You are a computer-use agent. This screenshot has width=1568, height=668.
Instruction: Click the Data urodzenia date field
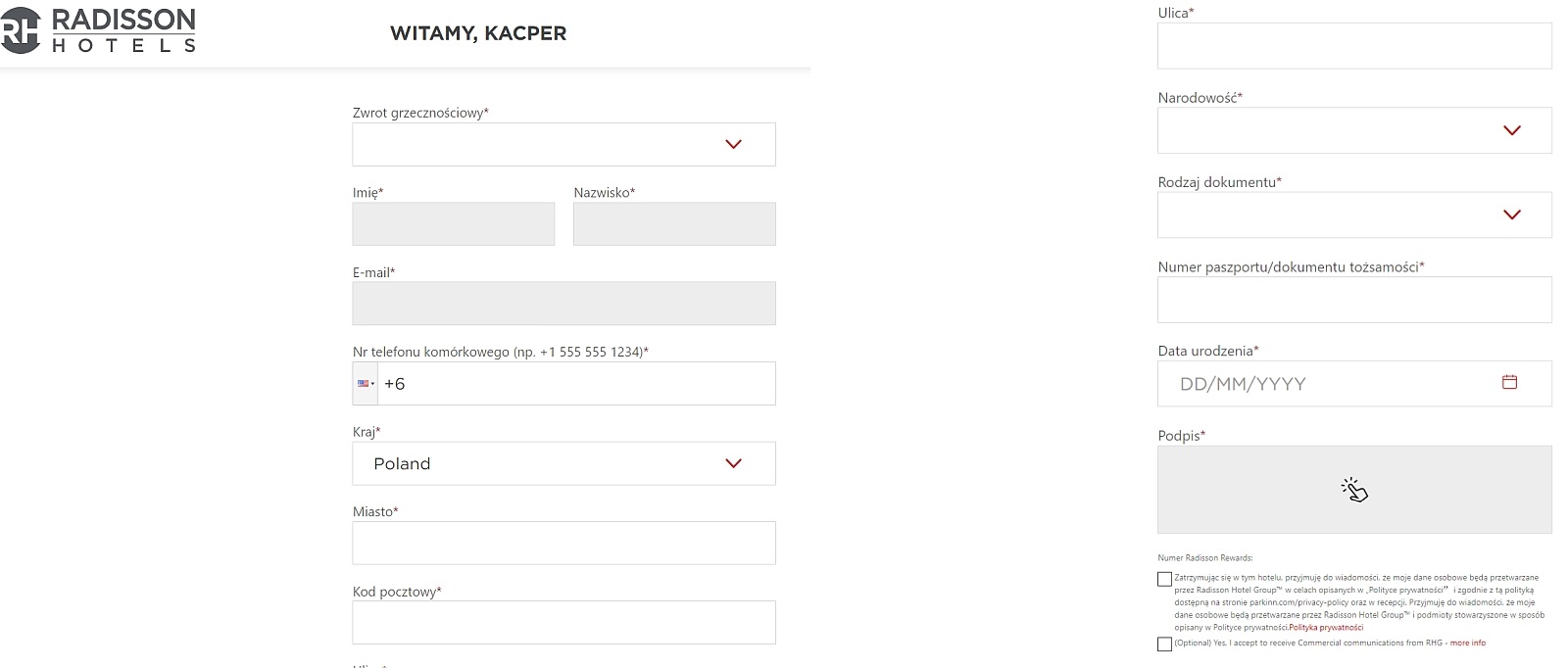click(1354, 384)
